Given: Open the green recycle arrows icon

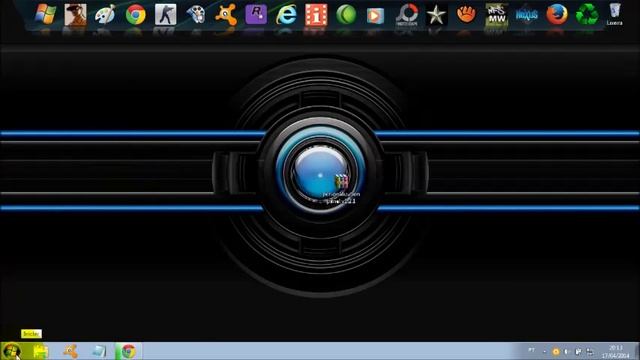Looking at the screenshot, I should pos(587,15).
